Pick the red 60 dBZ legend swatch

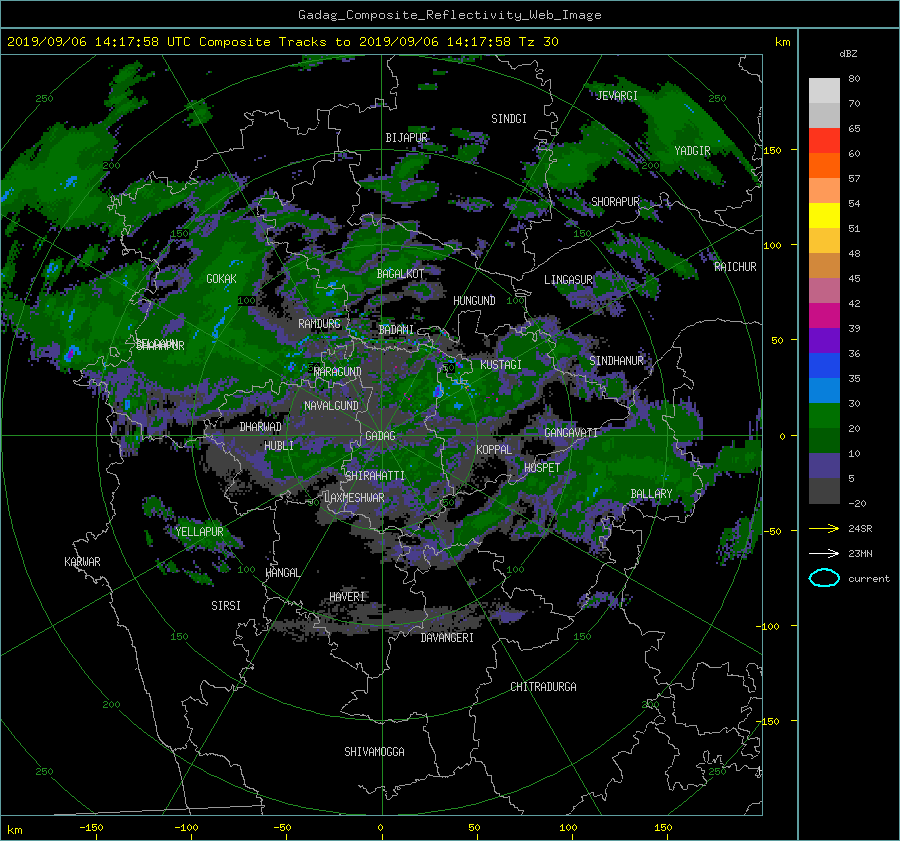pyautogui.click(x=824, y=141)
